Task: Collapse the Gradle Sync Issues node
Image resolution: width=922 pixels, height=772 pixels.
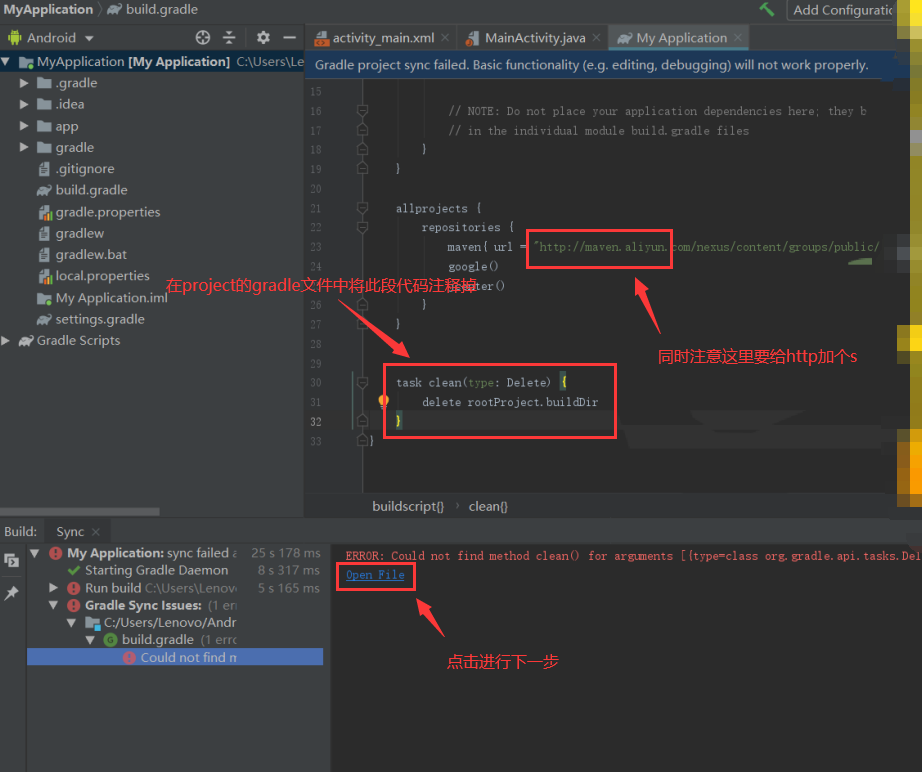Action: [x=54, y=605]
